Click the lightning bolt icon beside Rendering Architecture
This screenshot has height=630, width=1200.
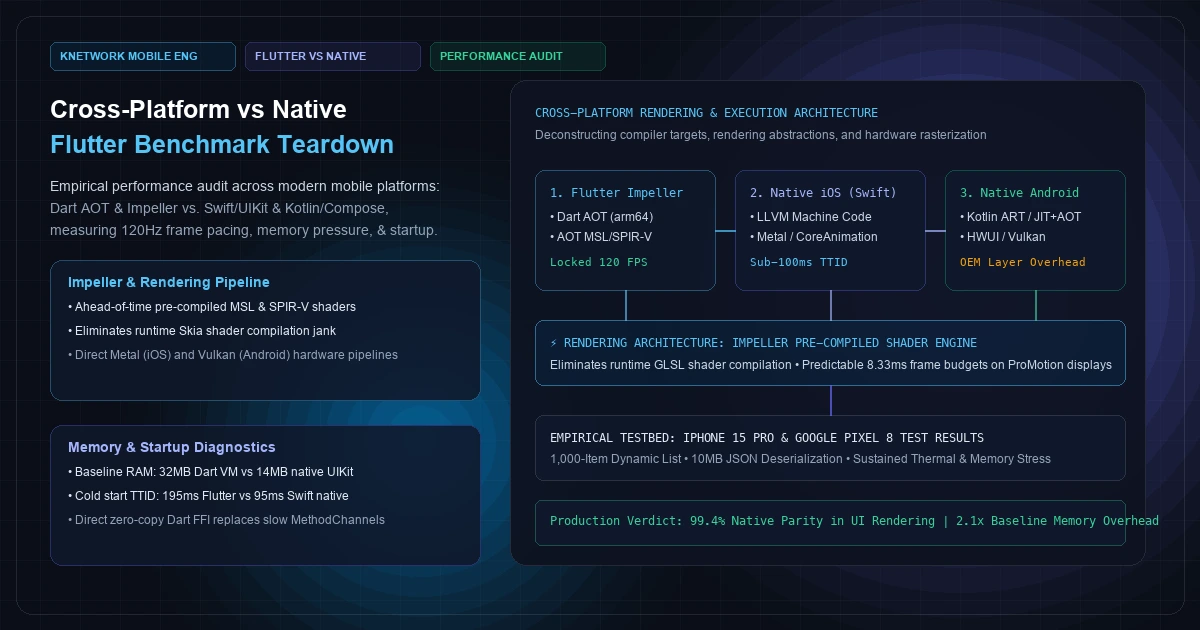[554, 342]
